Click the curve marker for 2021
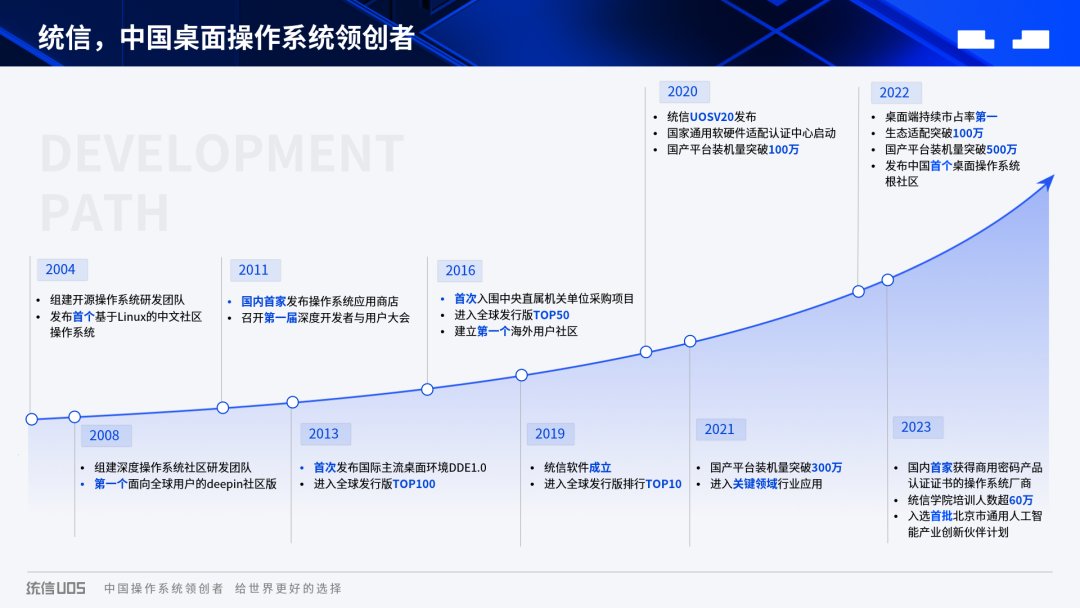This screenshot has width=1080, height=608. click(x=690, y=341)
